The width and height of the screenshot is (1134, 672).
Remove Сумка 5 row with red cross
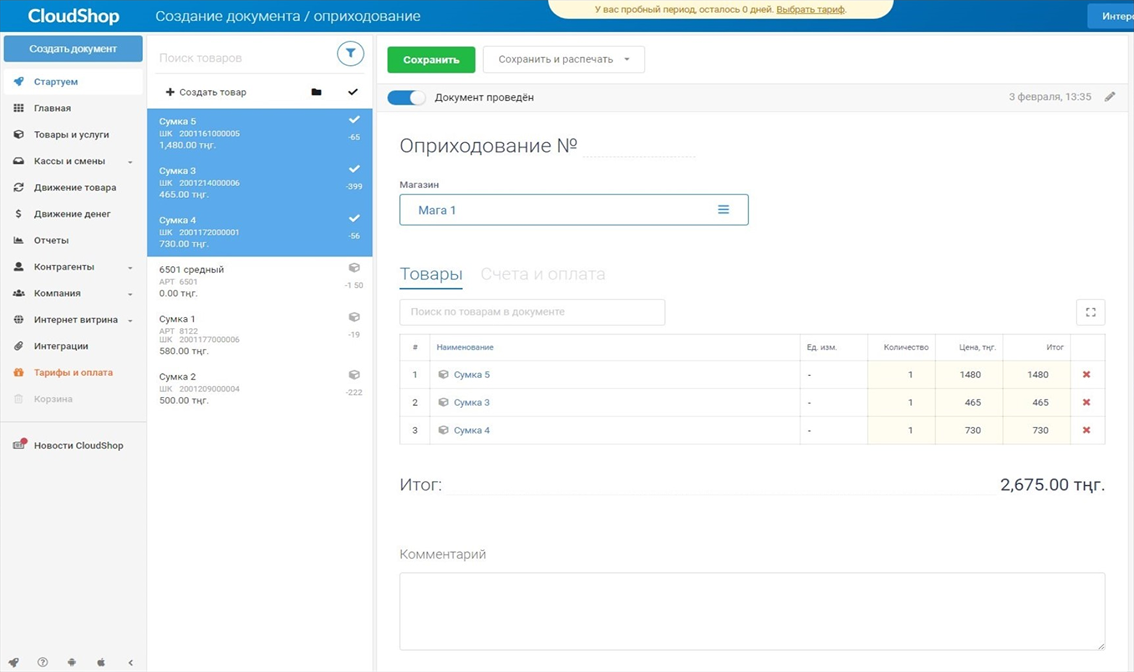click(1086, 375)
